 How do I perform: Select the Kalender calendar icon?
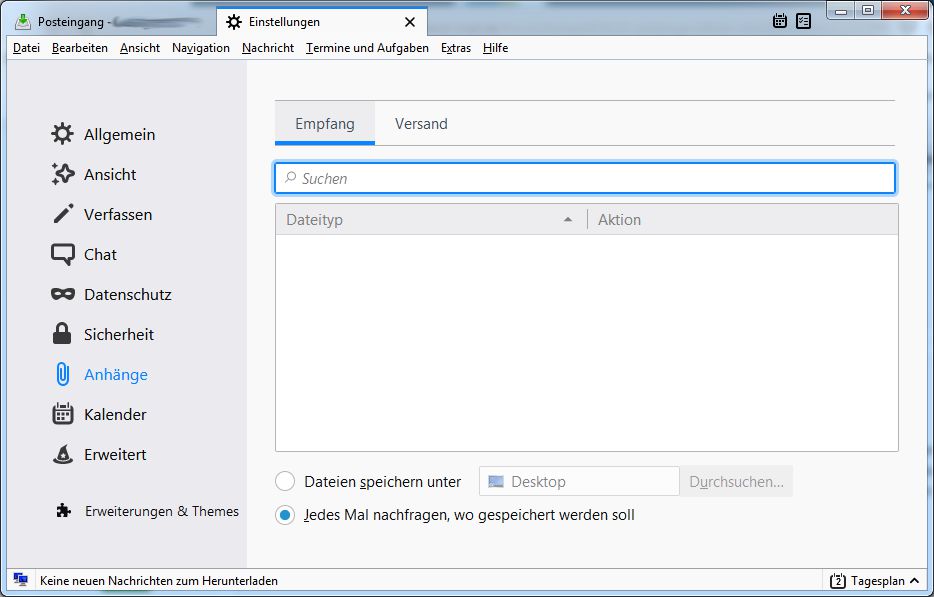point(63,414)
